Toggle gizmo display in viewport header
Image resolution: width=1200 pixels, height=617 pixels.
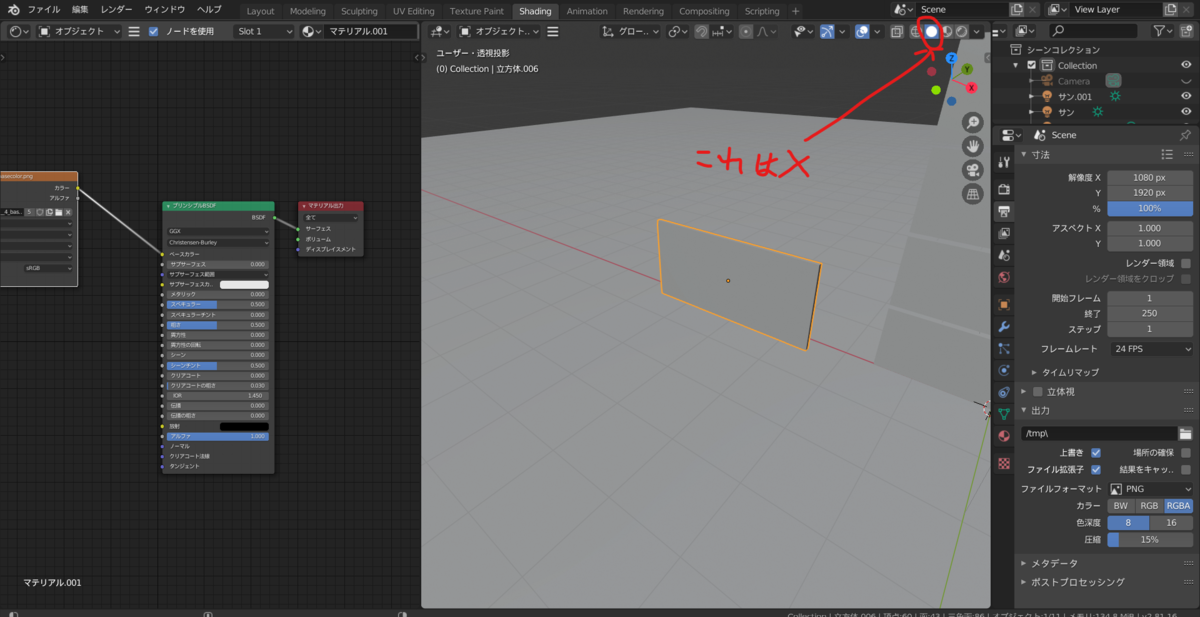coord(827,31)
